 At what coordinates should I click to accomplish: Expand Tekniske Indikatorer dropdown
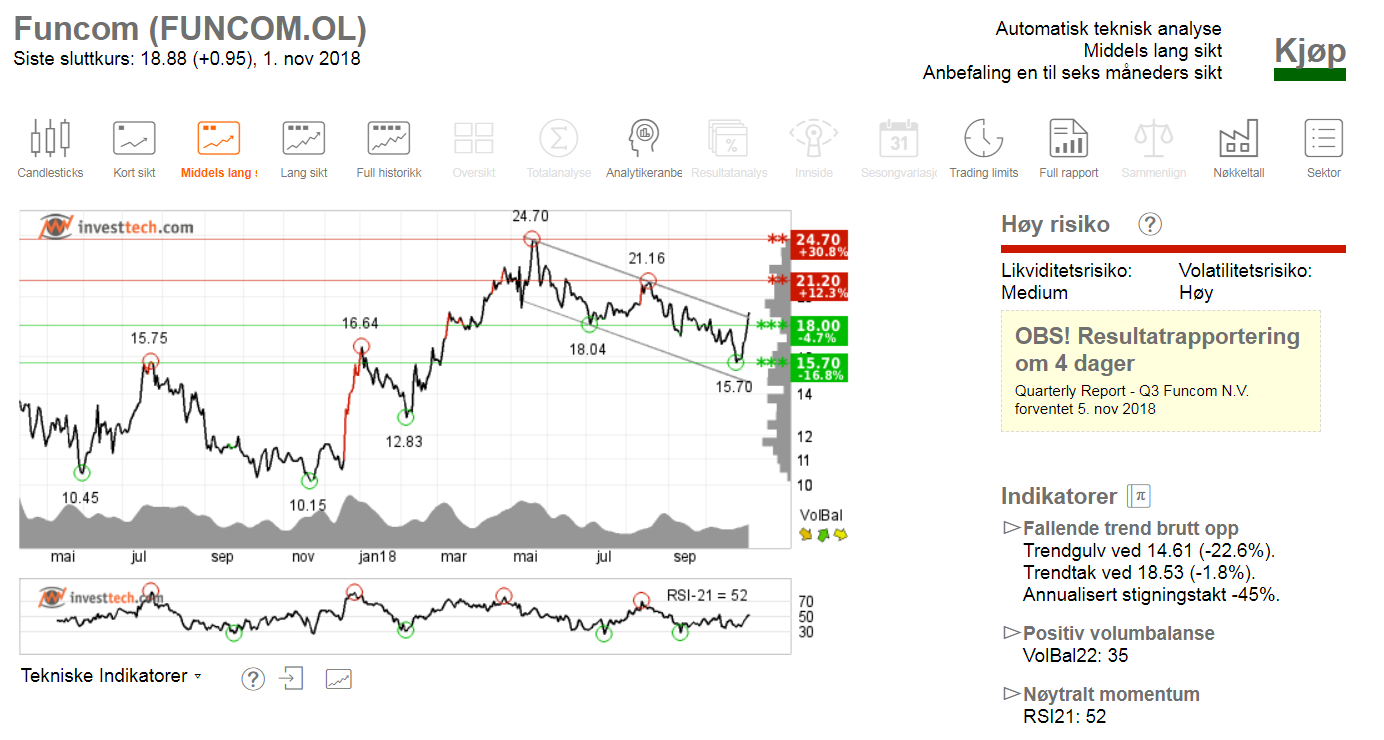(x=111, y=676)
